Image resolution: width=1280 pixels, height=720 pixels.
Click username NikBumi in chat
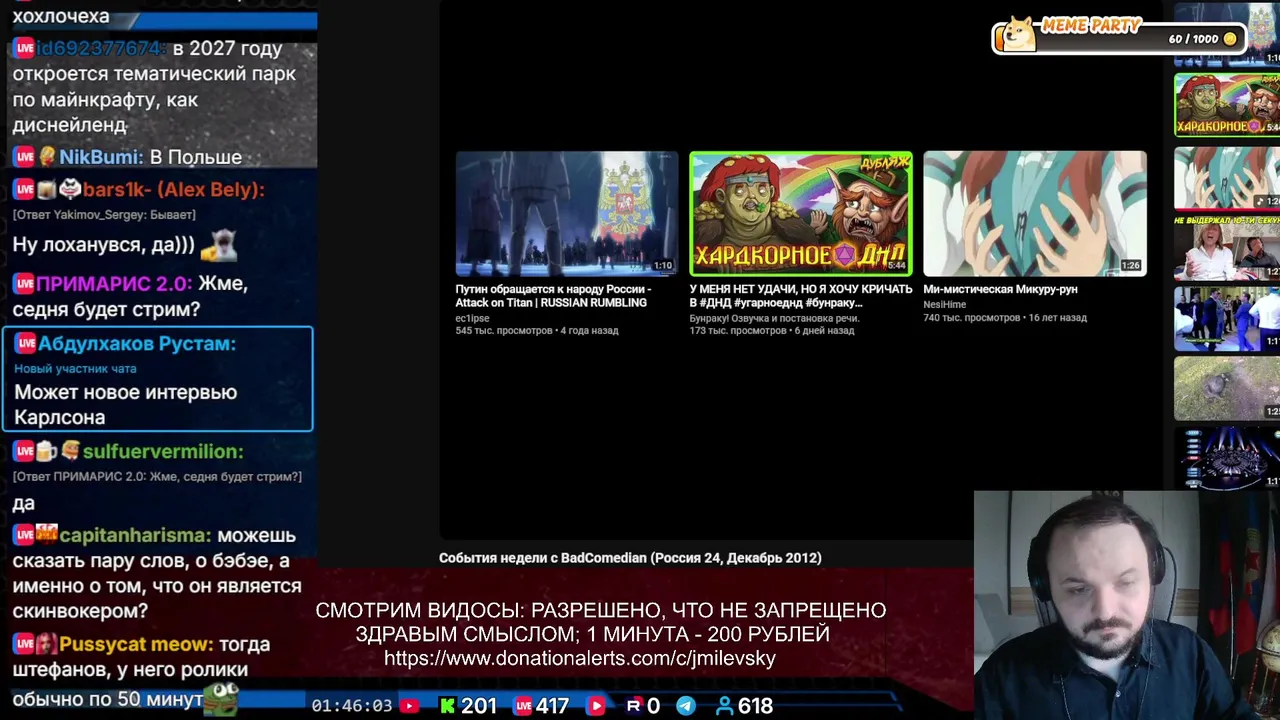[x=99, y=157]
